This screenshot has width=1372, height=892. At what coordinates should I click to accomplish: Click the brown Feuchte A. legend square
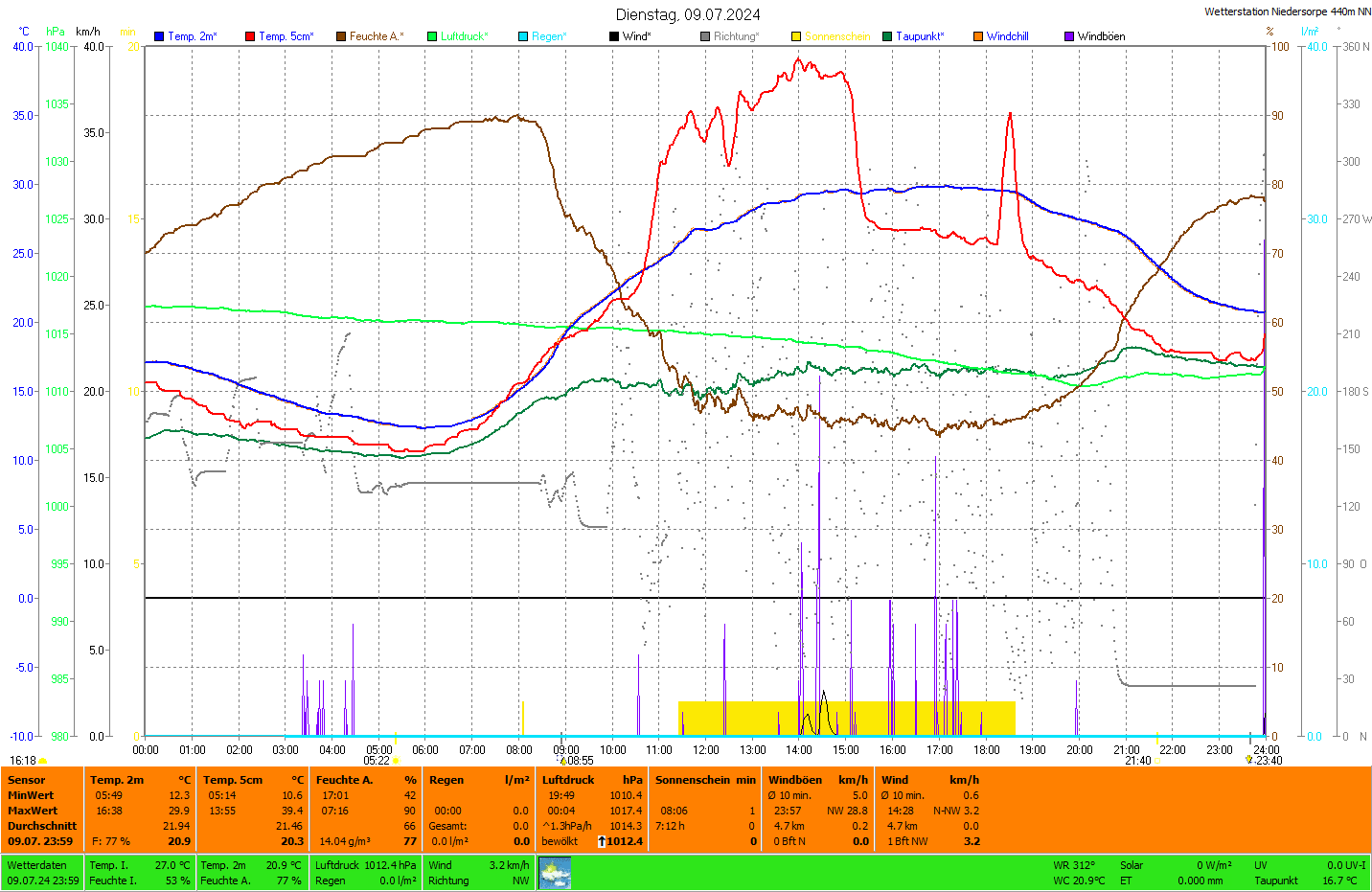(341, 36)
